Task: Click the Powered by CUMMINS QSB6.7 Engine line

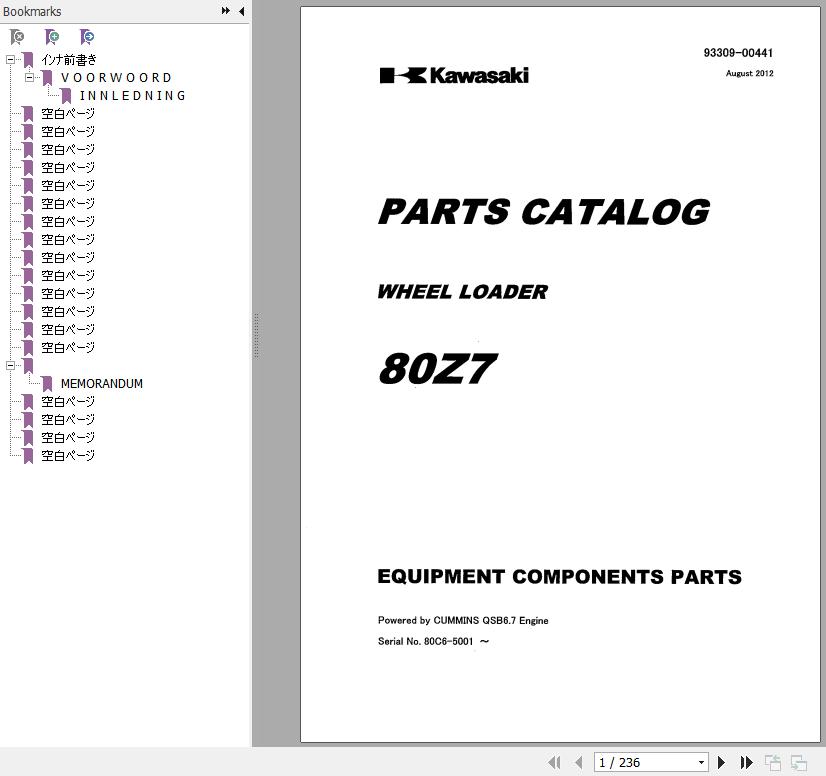Action: 463,621
